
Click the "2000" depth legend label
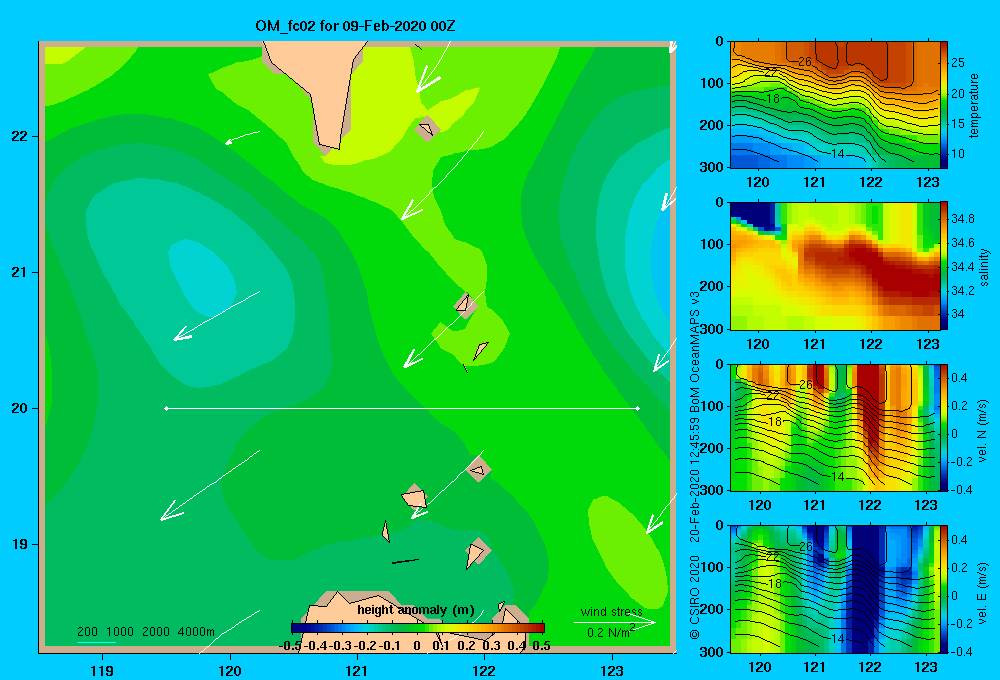pos(156,632)
